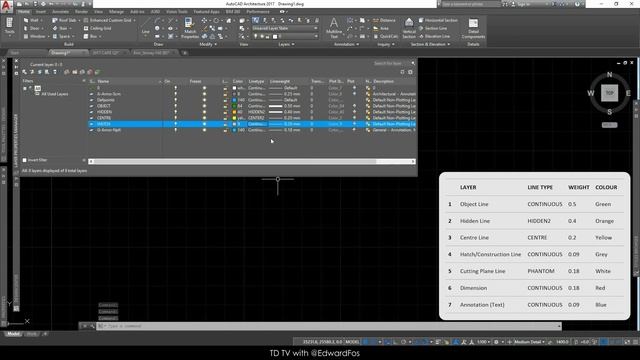Open the Medium Detail dropdown in status bar
The height and width of the screenshot is (360, 640).
point(529,342)
